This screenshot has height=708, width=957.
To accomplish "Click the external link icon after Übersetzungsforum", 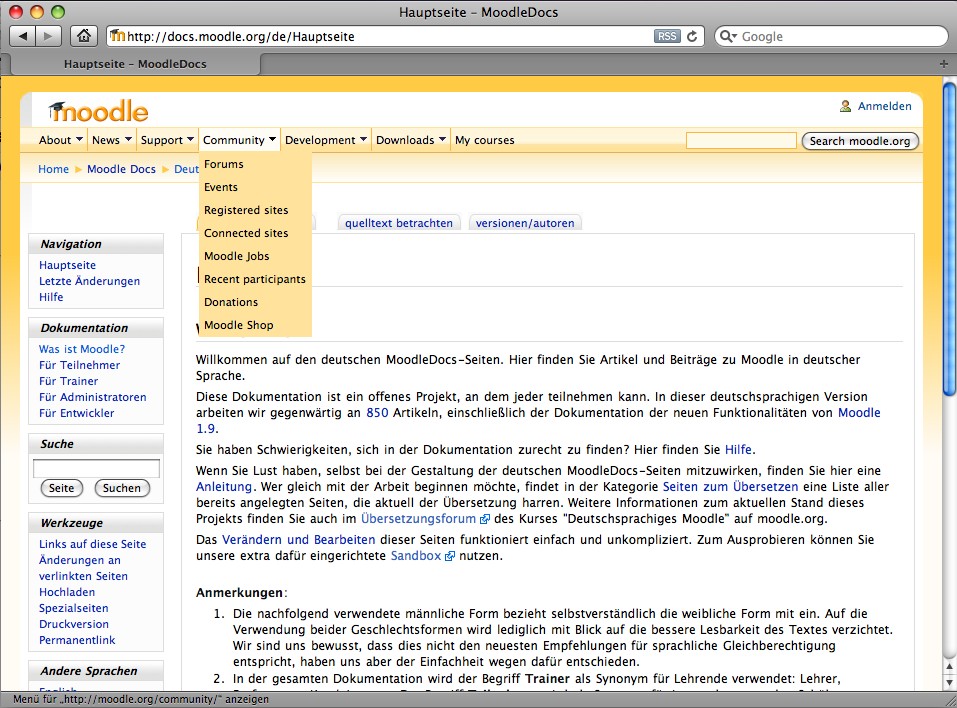I will [485, 519].
